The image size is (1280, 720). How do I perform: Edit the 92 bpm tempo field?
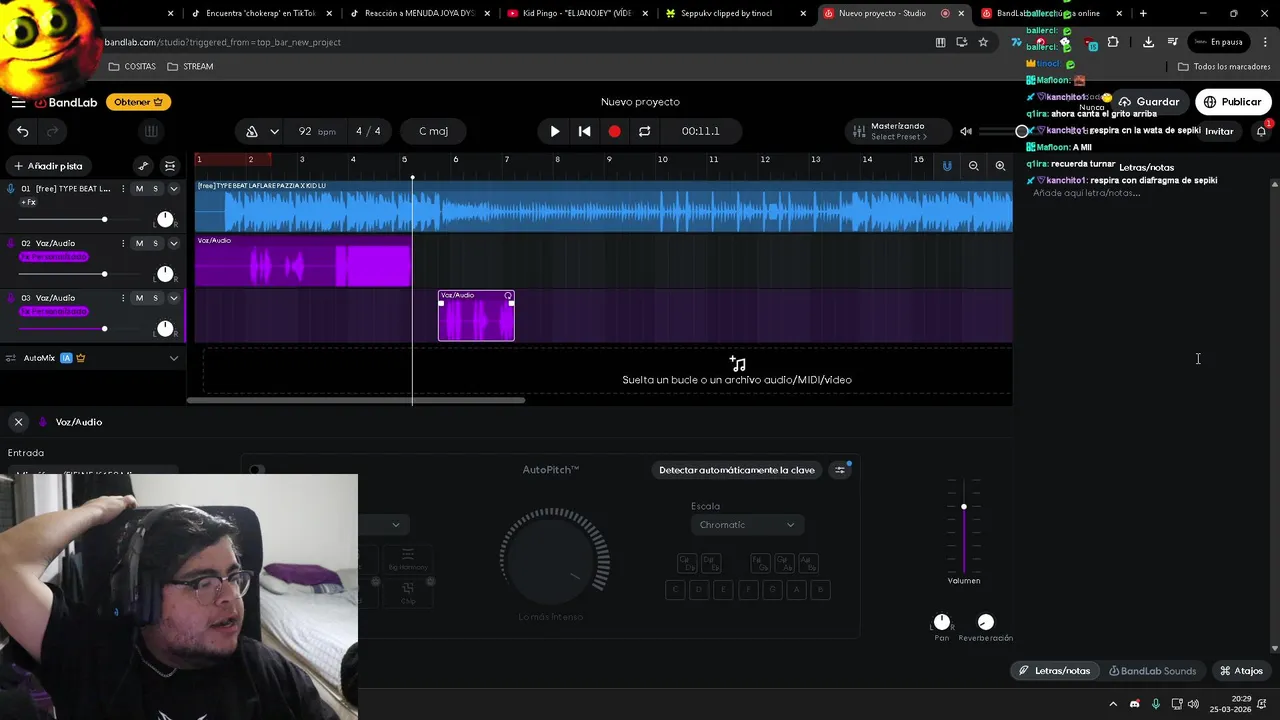click(316, 131)
